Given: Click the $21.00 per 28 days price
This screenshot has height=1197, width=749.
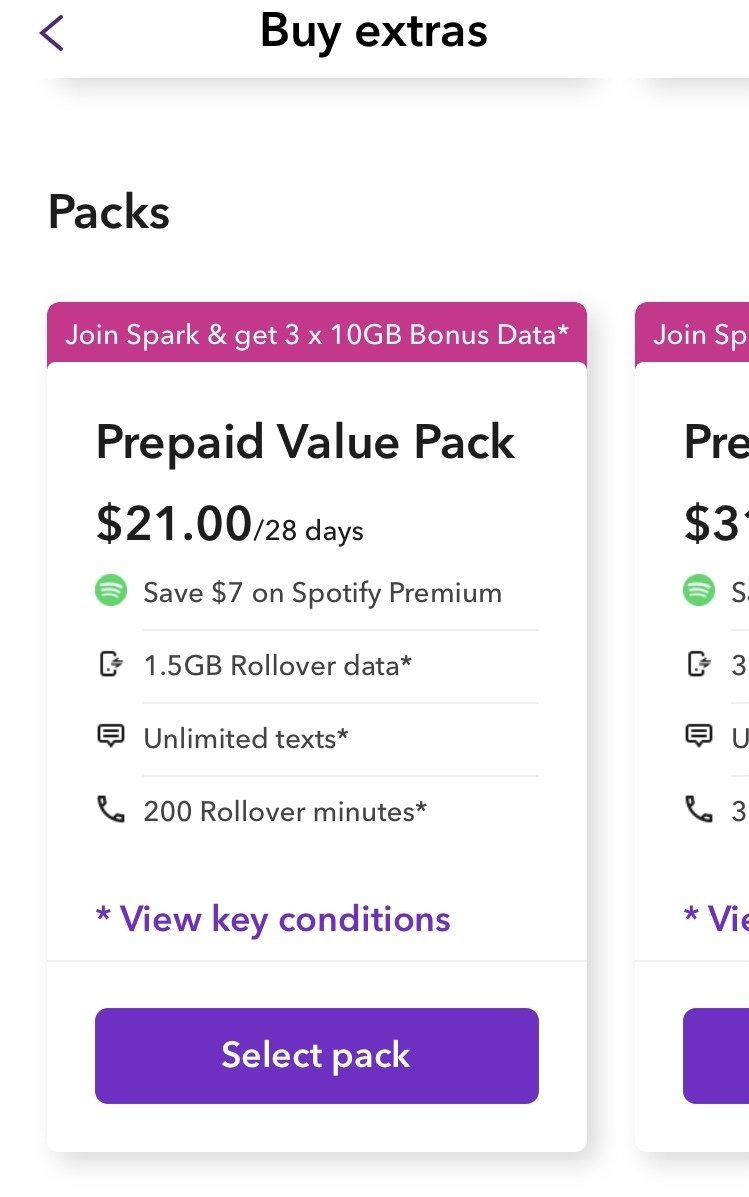Looking at the screenshot, I should click(x=229, y=524).
